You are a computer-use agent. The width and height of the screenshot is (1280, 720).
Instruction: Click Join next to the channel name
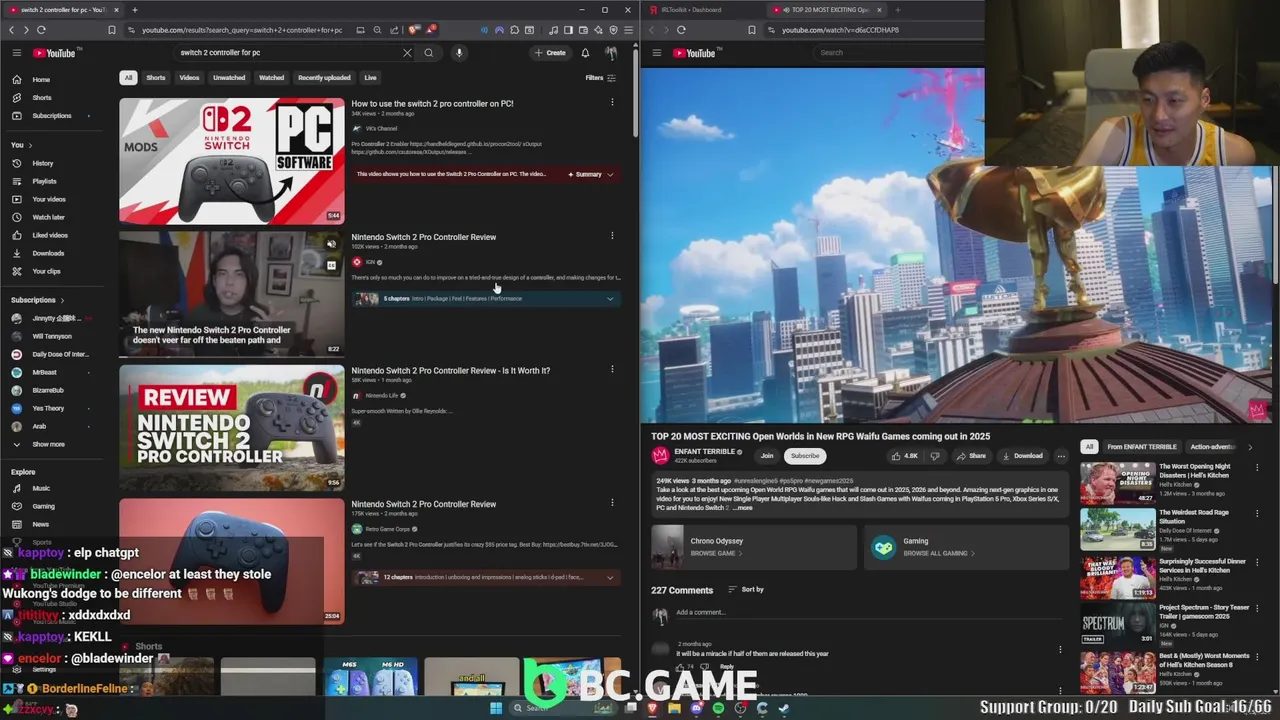click(767, 456)
